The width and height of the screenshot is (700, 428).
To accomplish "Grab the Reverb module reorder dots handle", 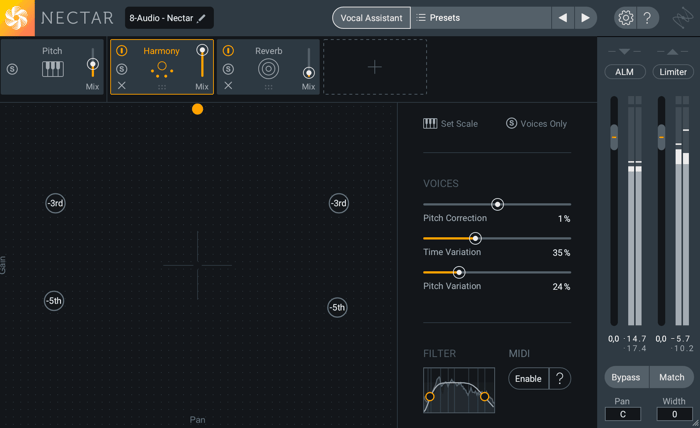I will (x=268, y=87).
